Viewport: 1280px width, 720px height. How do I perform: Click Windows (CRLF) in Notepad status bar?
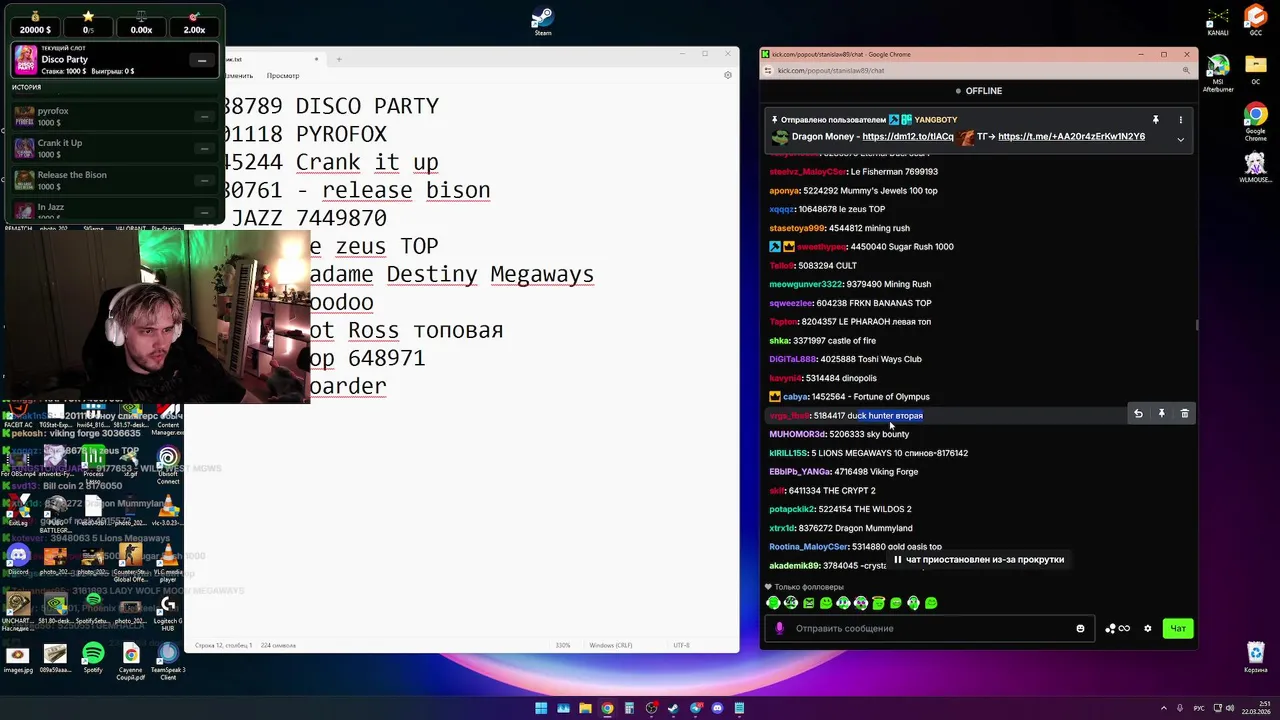tap(611, 645)
